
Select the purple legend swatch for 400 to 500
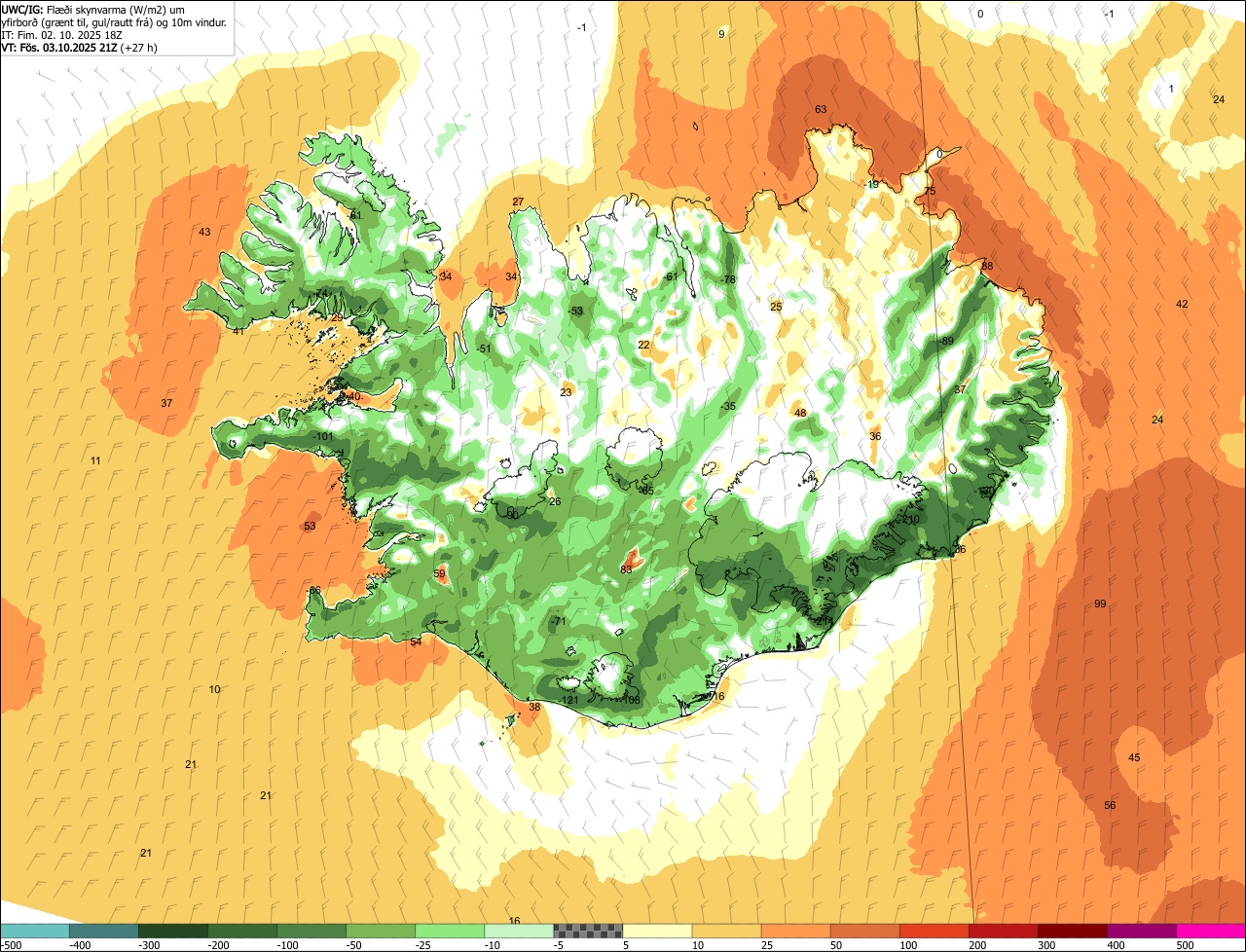pyautogui.click(x=1142, y=931)
